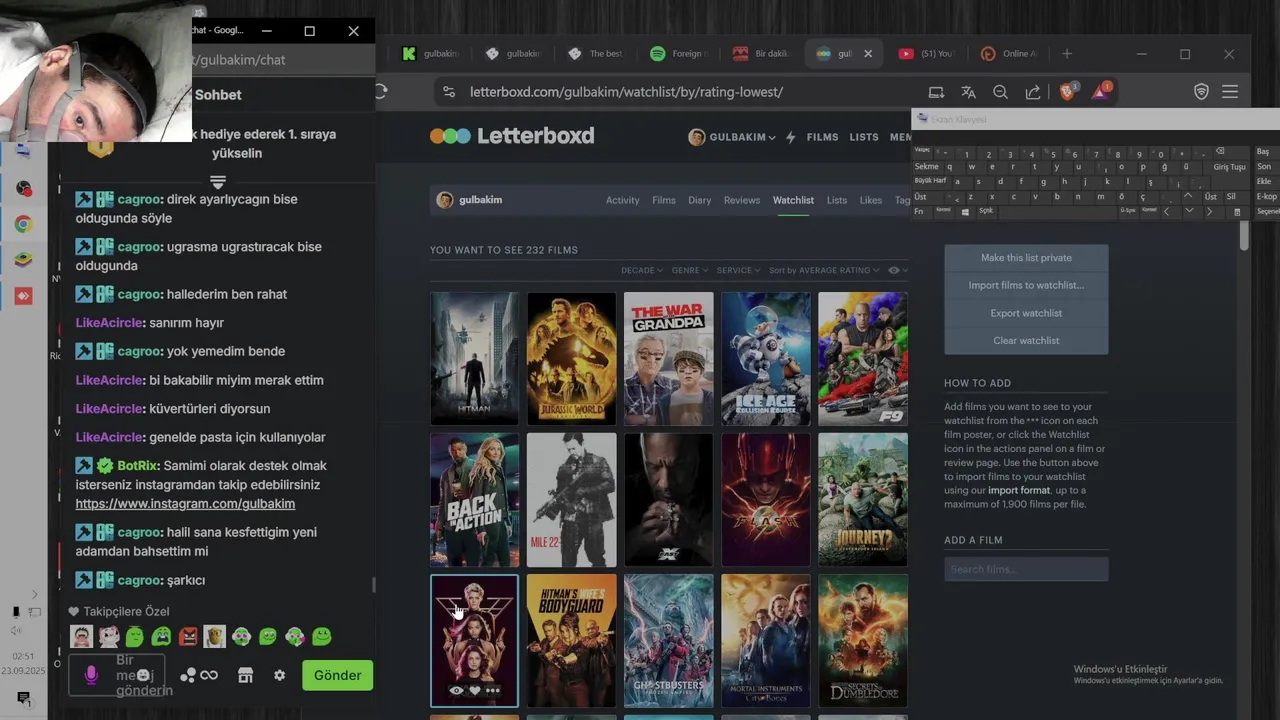
Task: Click the cast/install screen icon in address bar
Action: click(936, 92)
